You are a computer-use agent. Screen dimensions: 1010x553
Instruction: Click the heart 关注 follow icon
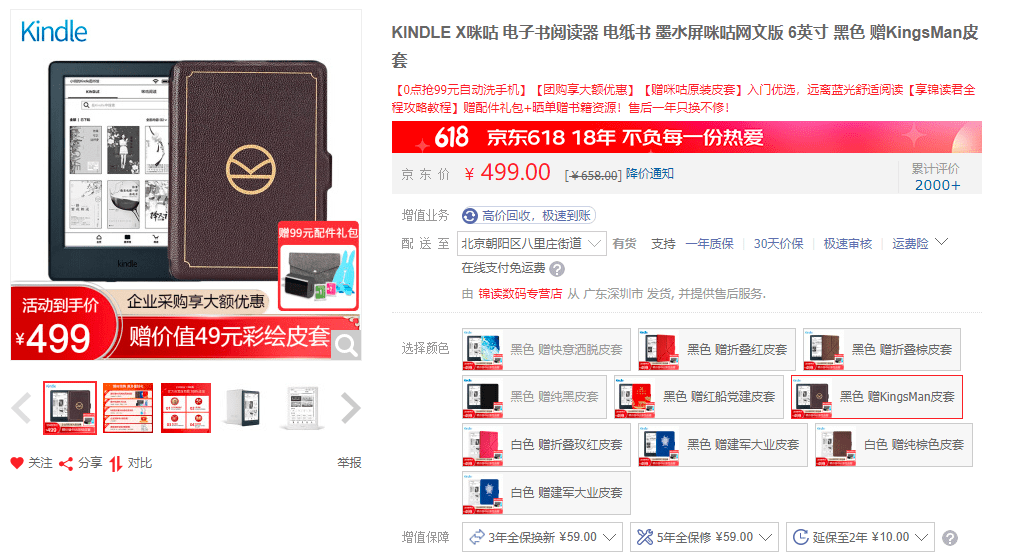[17, 463]
